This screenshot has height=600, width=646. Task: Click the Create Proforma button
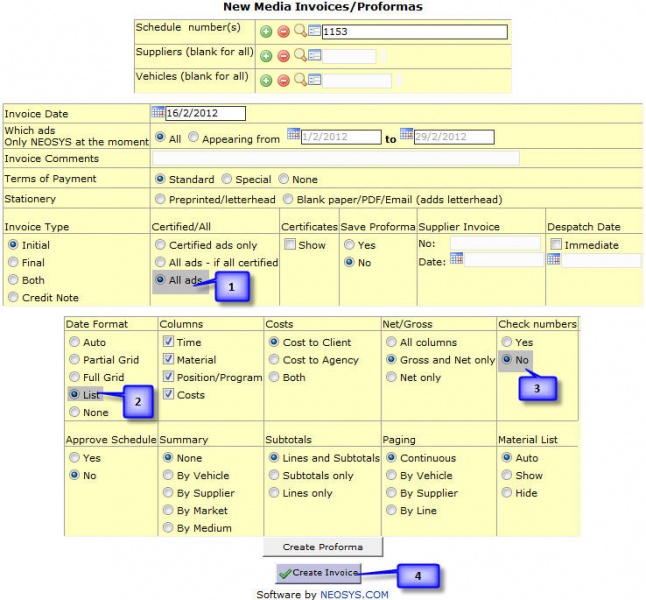(x=323, y=547)
